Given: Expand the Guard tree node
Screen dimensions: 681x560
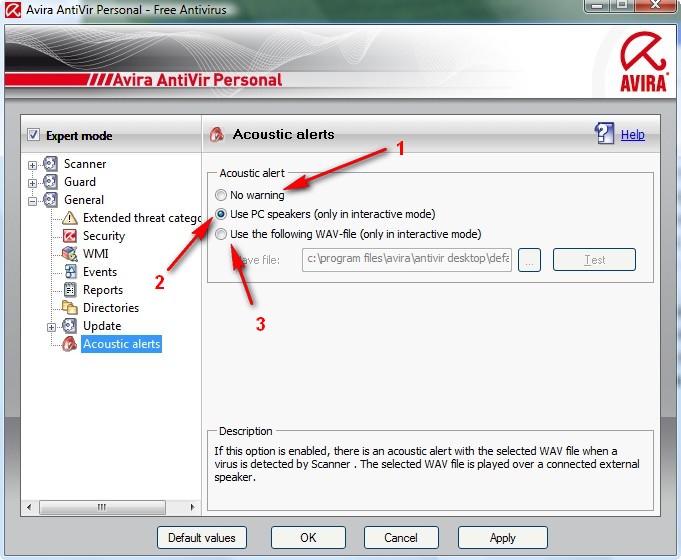Looking at the screenshot, I should (x=32, y=183).
